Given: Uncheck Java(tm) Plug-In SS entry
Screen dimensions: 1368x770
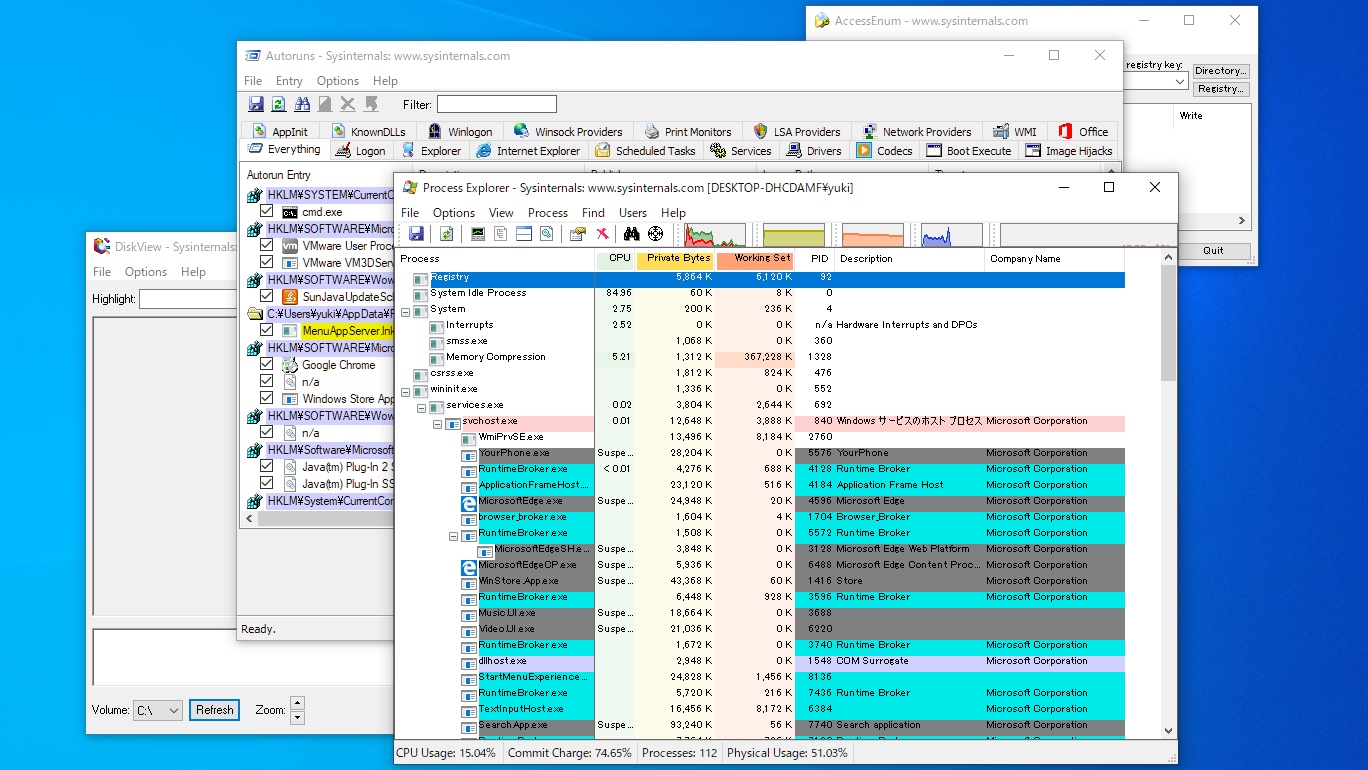Looking at the screenshot, I should tap(267, 483).
